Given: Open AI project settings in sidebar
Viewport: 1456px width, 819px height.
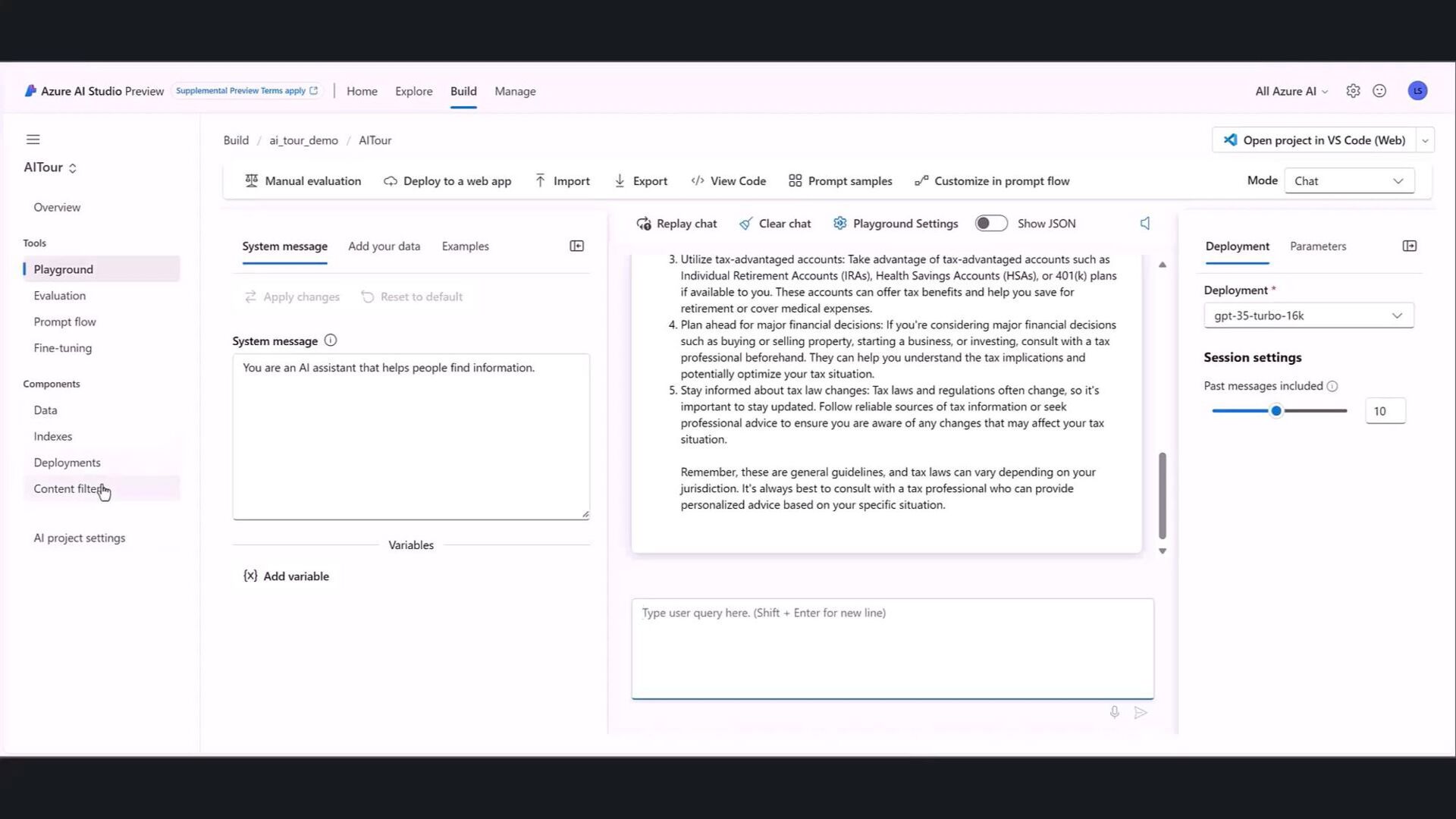Looking at the screenshot, I should (102, 538).
